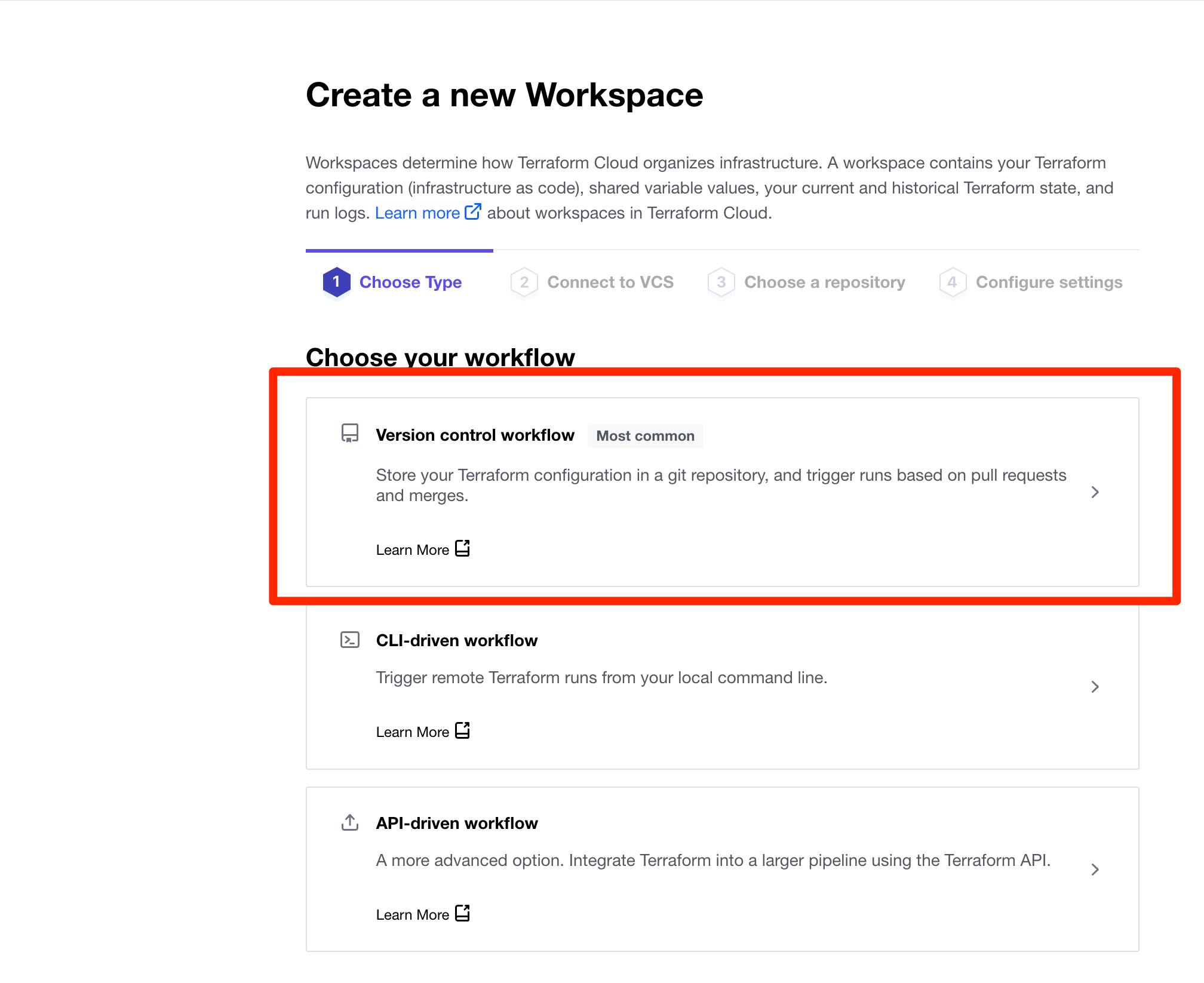Click external-link icon on Version control Learn More
Screen dimensions: 1204x983
point(462,548)
